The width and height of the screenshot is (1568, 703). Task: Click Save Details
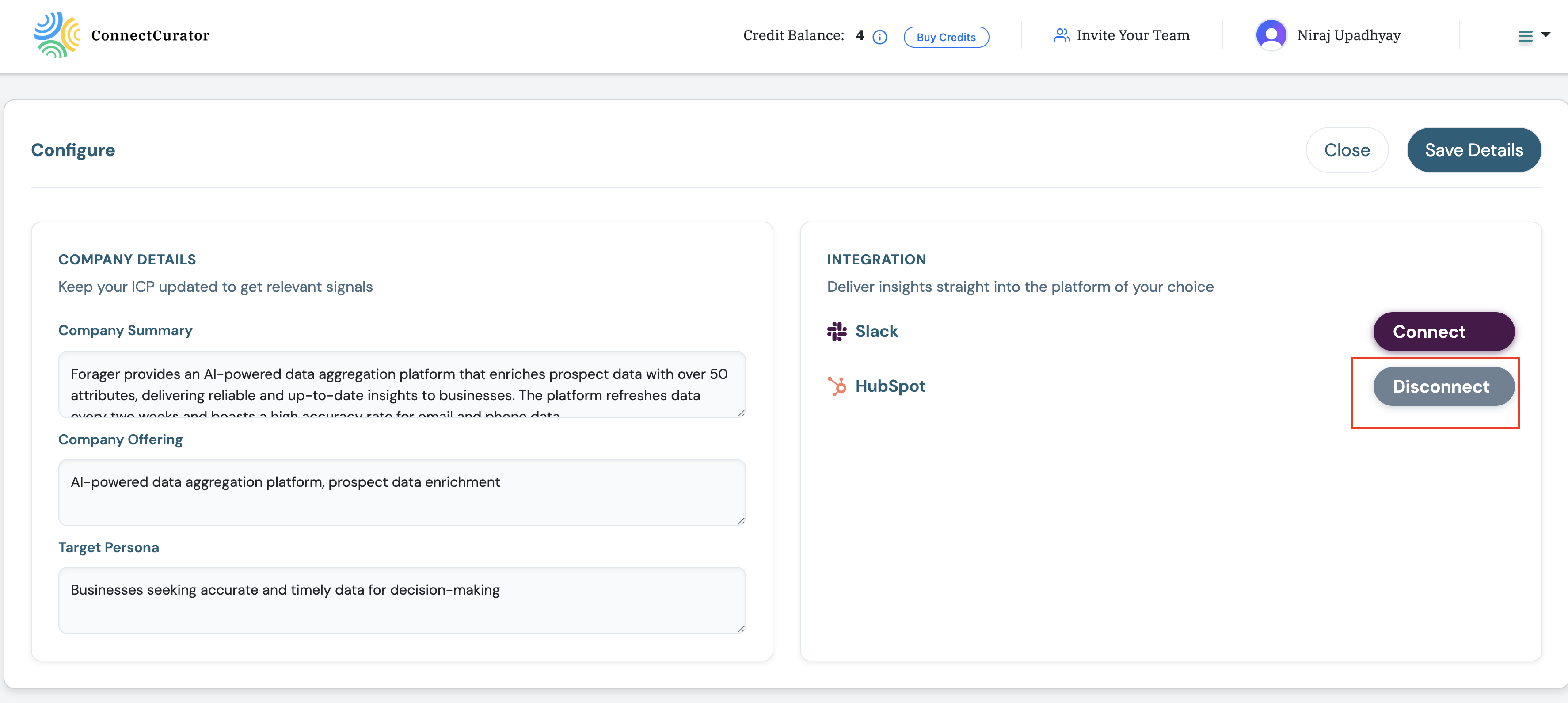[x=1474, y=150]
